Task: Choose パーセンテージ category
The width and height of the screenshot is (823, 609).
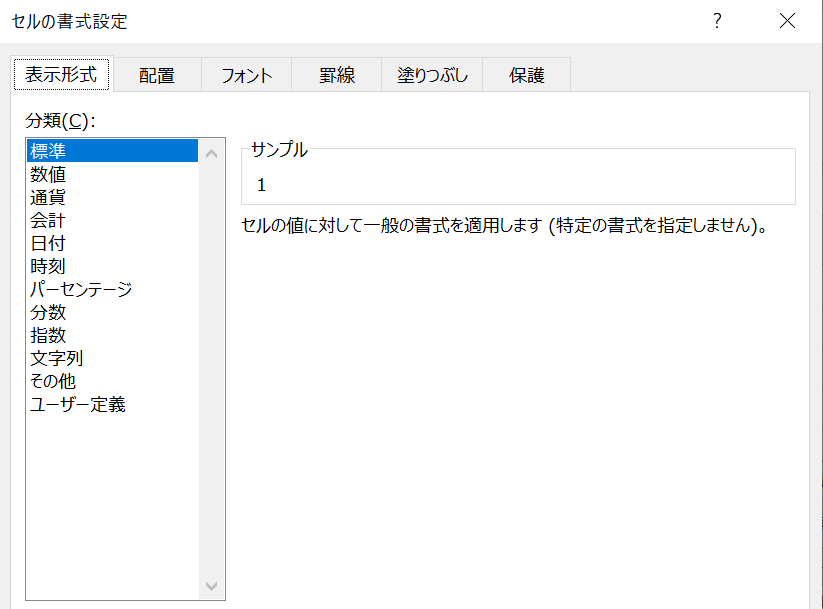Action: click(112, 289)
